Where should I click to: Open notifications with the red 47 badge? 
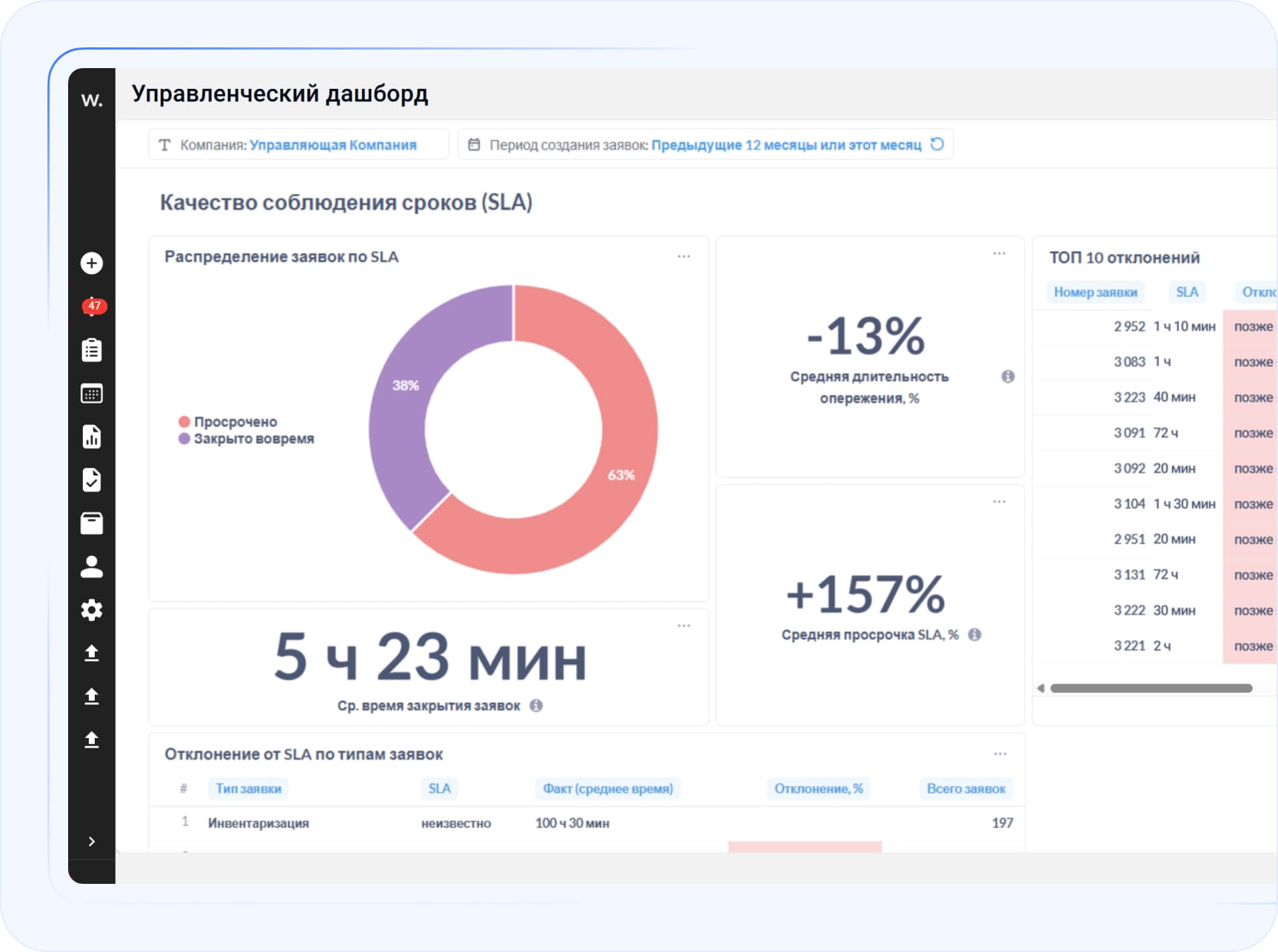(93, 306)
